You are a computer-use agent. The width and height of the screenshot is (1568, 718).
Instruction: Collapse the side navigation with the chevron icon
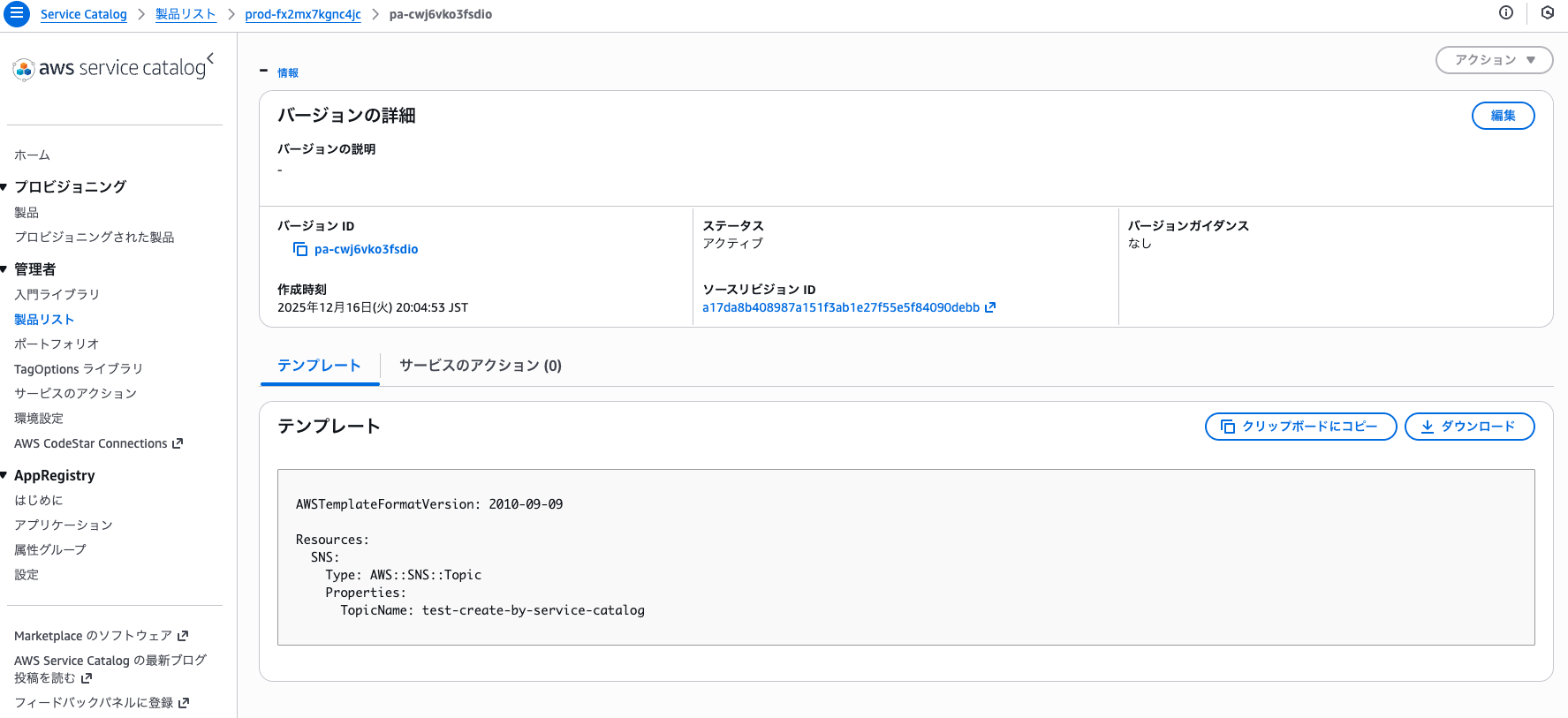coord(210,57)
